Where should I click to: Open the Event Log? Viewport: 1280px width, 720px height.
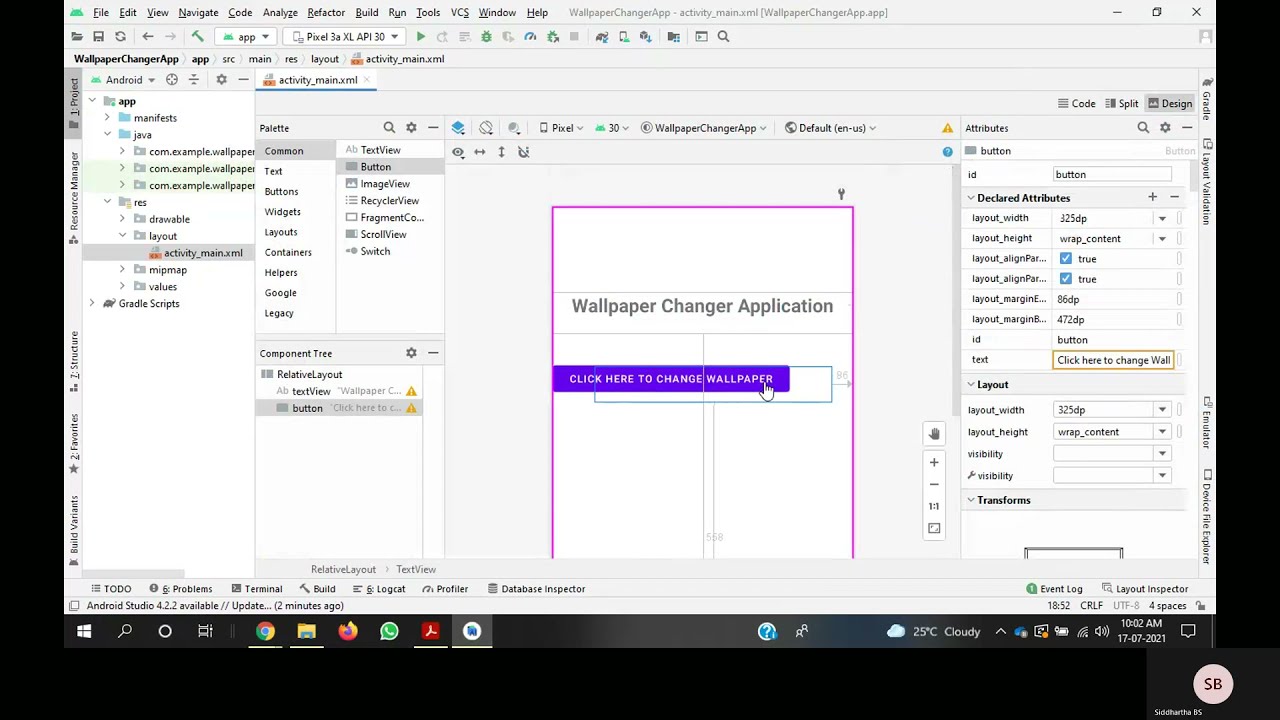[1054, 589]
